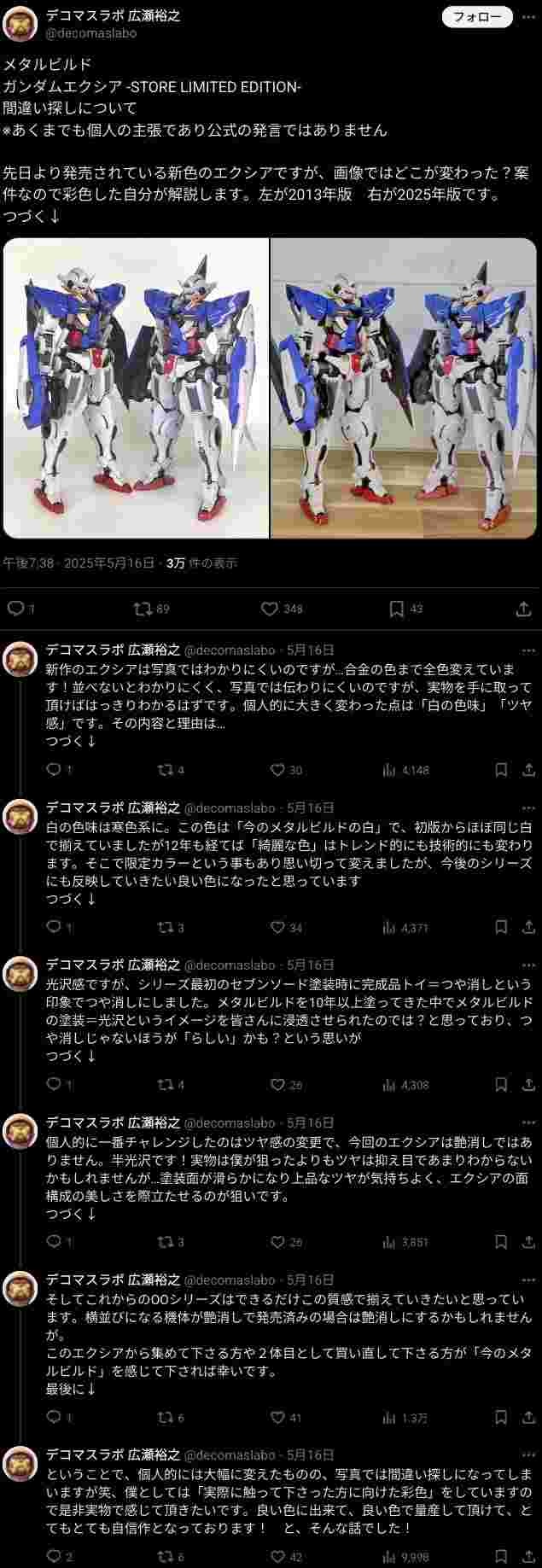The height and width of the screenshot is (1568, 542).
Task: Open the @decomaslabo handle in the header
Action: [x=90, y=33]
